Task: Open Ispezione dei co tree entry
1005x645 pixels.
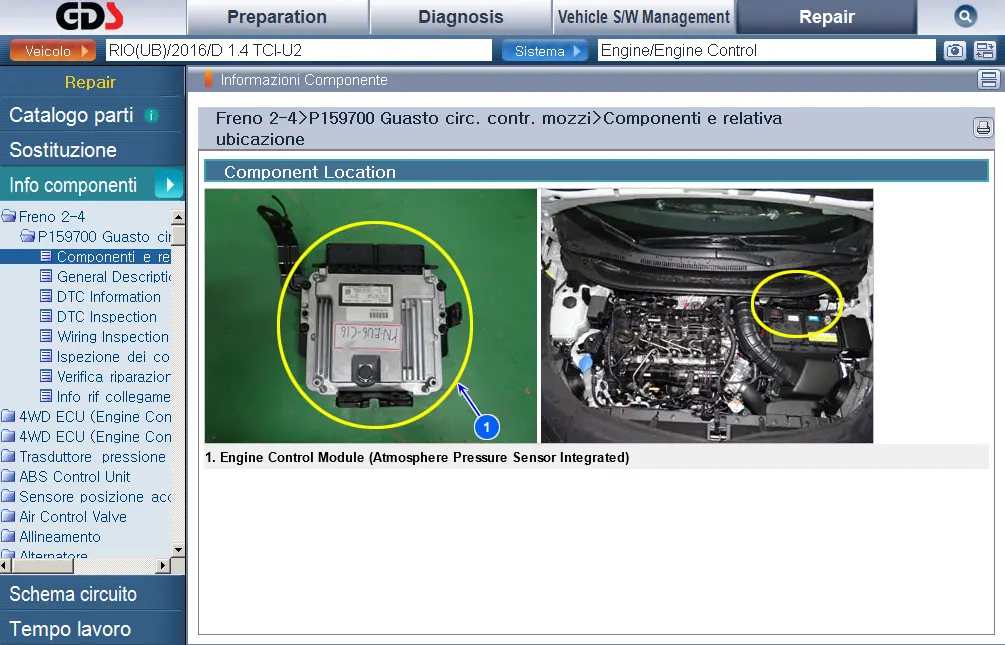Action: click(x=113, y=356)
